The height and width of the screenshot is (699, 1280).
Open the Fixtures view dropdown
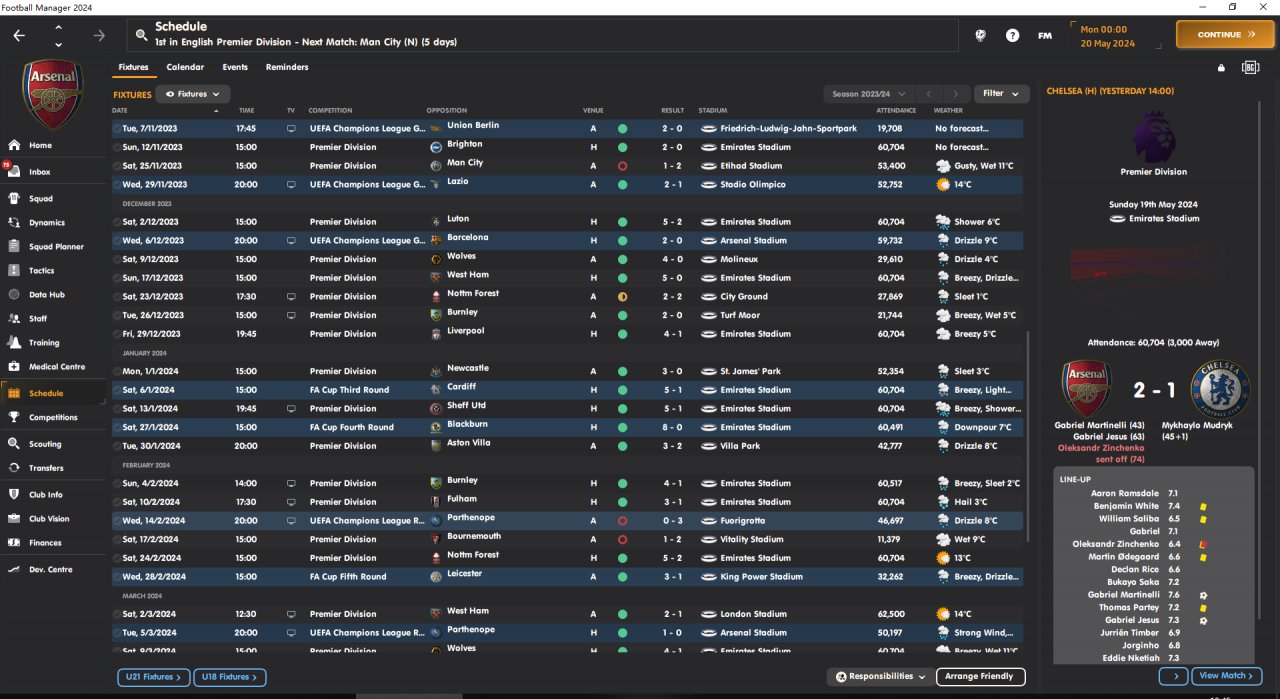(x=193, y=94)
